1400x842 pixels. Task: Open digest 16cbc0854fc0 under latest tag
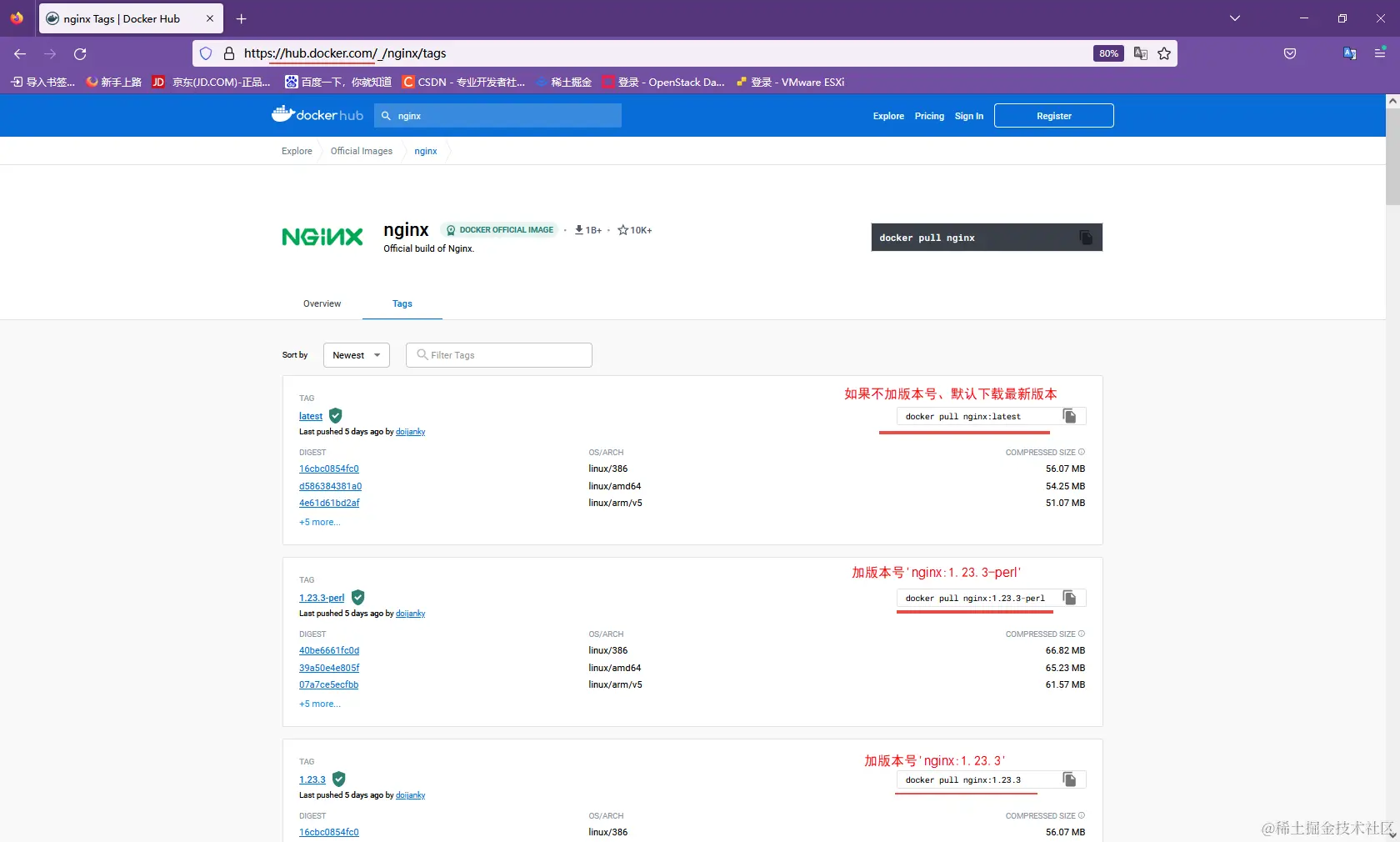(329, 469)
